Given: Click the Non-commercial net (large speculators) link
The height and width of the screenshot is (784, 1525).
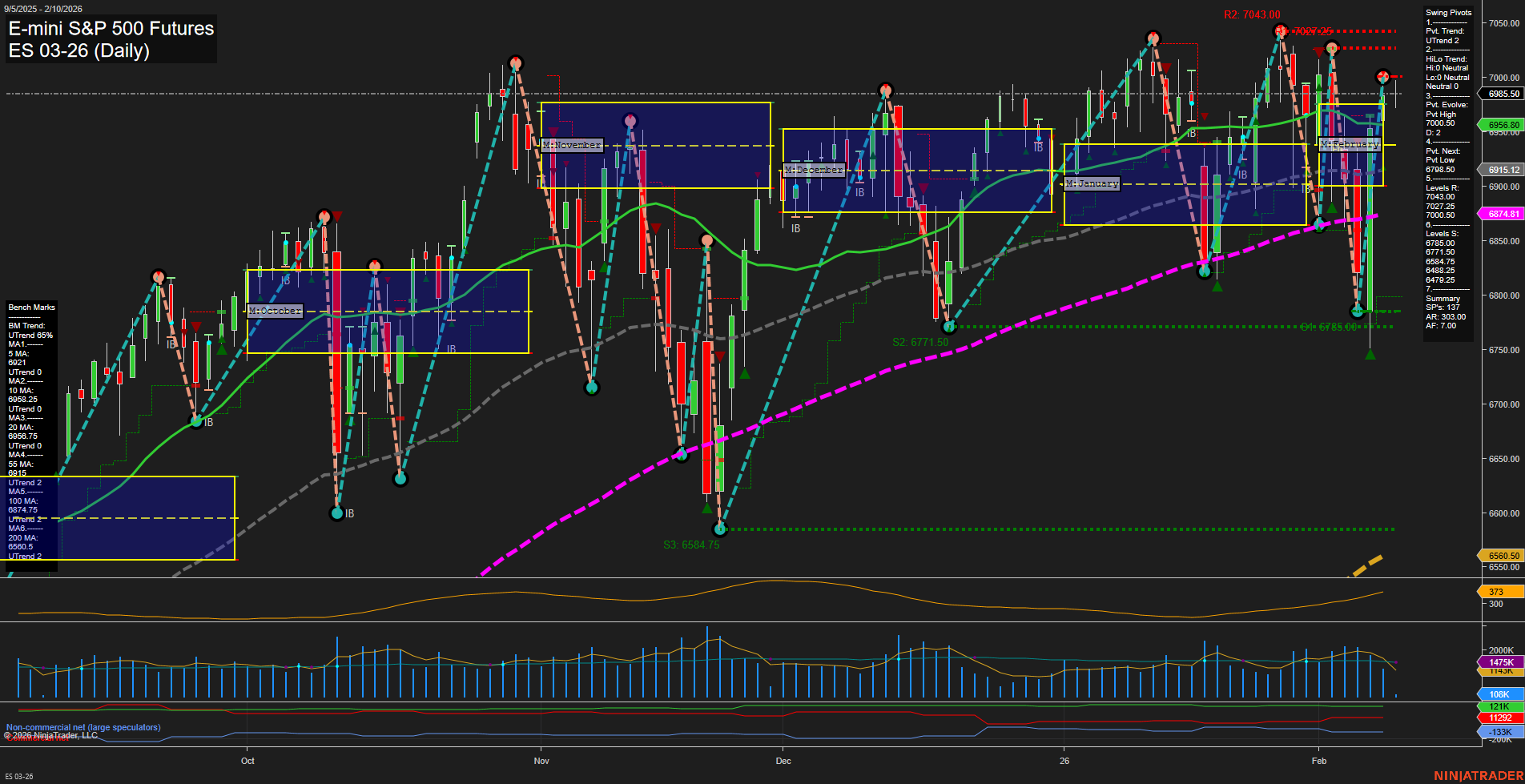Looking at the screenshot, I should tap(82, 727).
